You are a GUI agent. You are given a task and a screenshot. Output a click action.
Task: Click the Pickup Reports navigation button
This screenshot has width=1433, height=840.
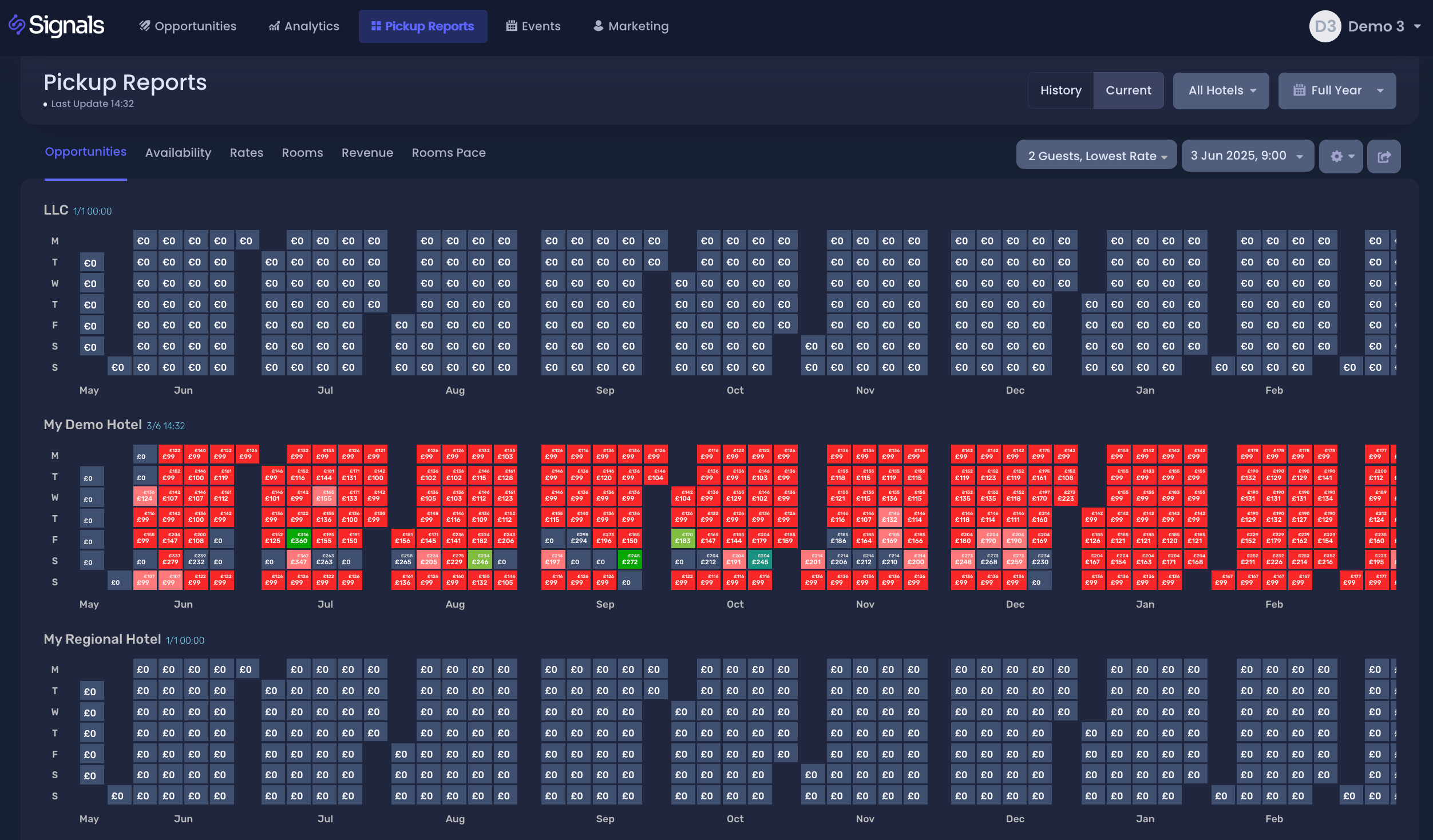(x=423, y=26)
